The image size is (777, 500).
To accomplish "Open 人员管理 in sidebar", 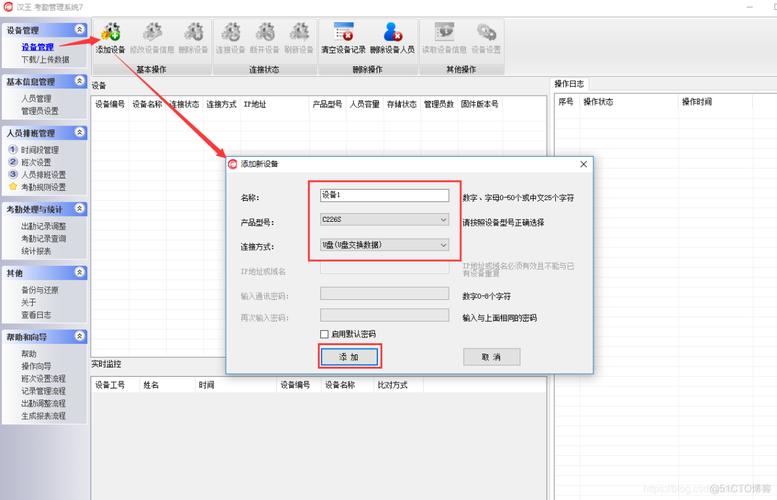I will tap(36, 99).
